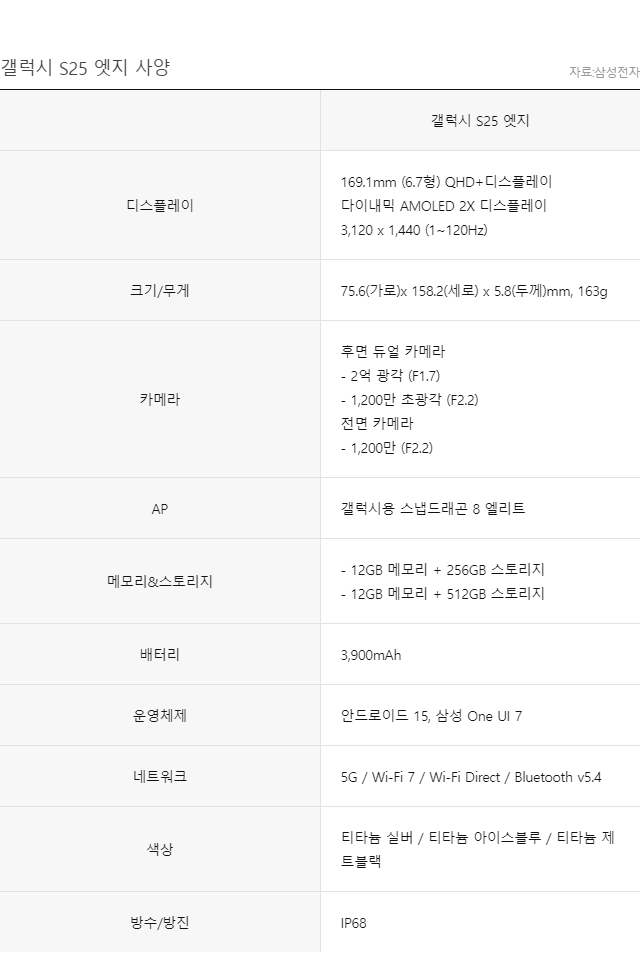640x976 pixels.
Task: Select the '네트워크' row label
Action: 160,777
